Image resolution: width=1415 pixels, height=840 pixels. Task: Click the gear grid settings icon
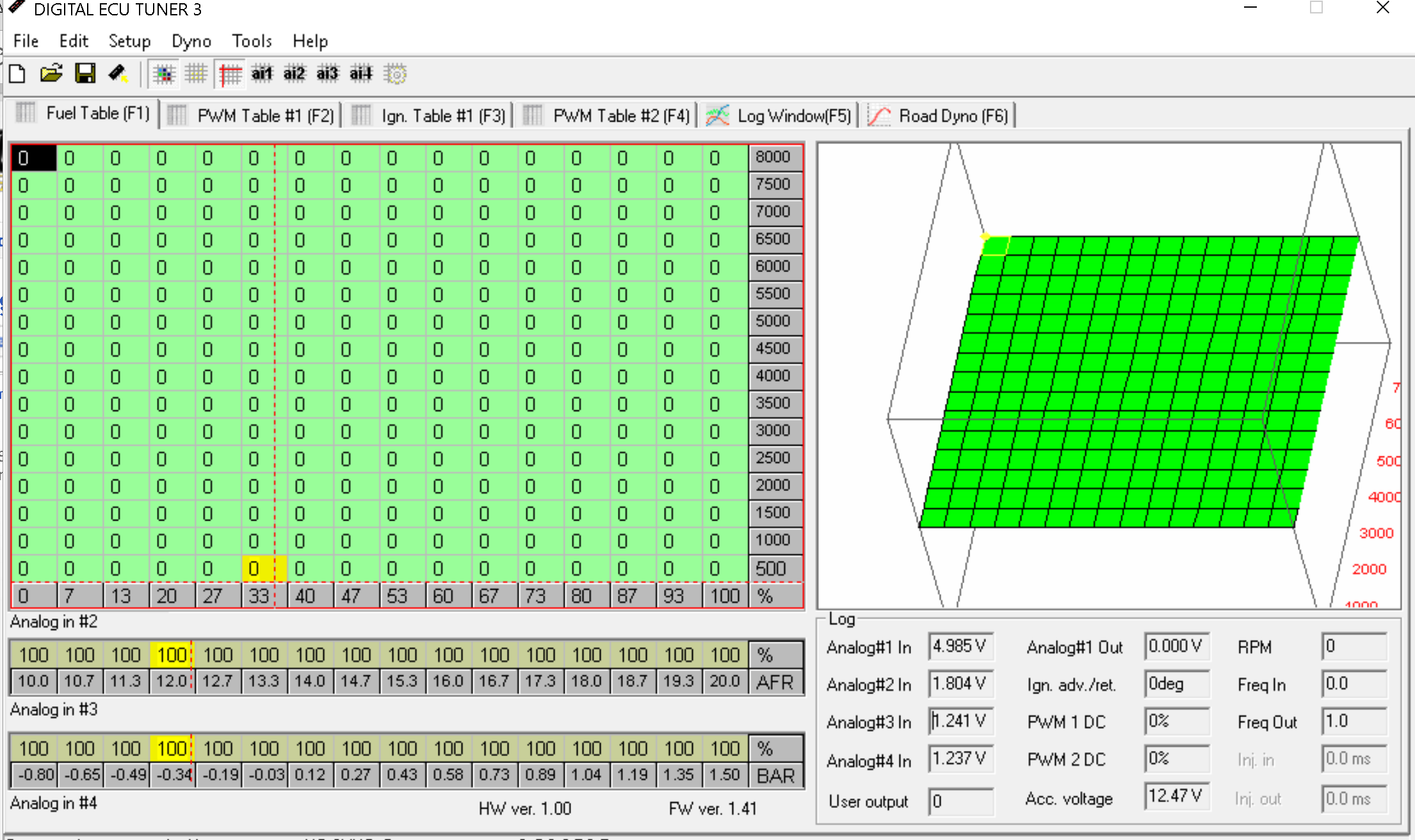pyautogui.click(x=395, y=74)
